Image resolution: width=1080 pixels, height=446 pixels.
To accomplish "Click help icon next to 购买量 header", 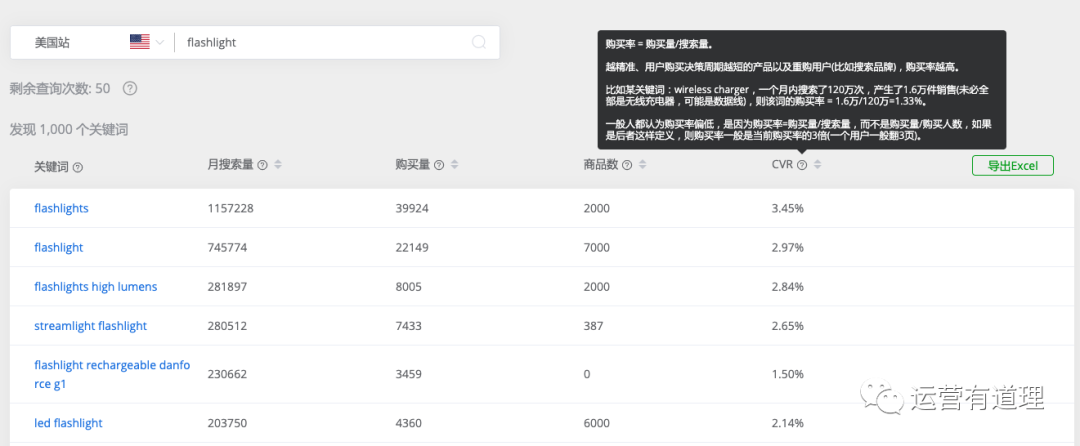I will 439,165.
